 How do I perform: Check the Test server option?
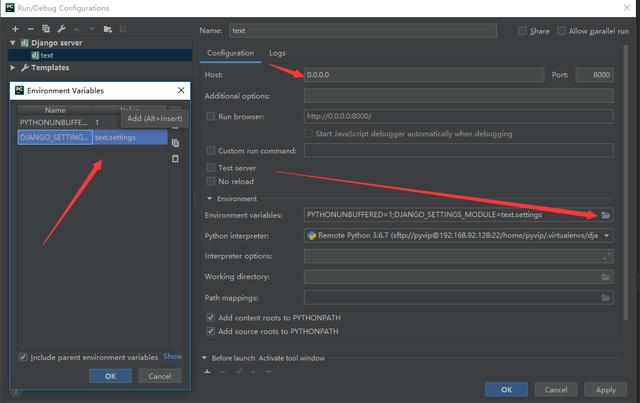click(211, 168)
